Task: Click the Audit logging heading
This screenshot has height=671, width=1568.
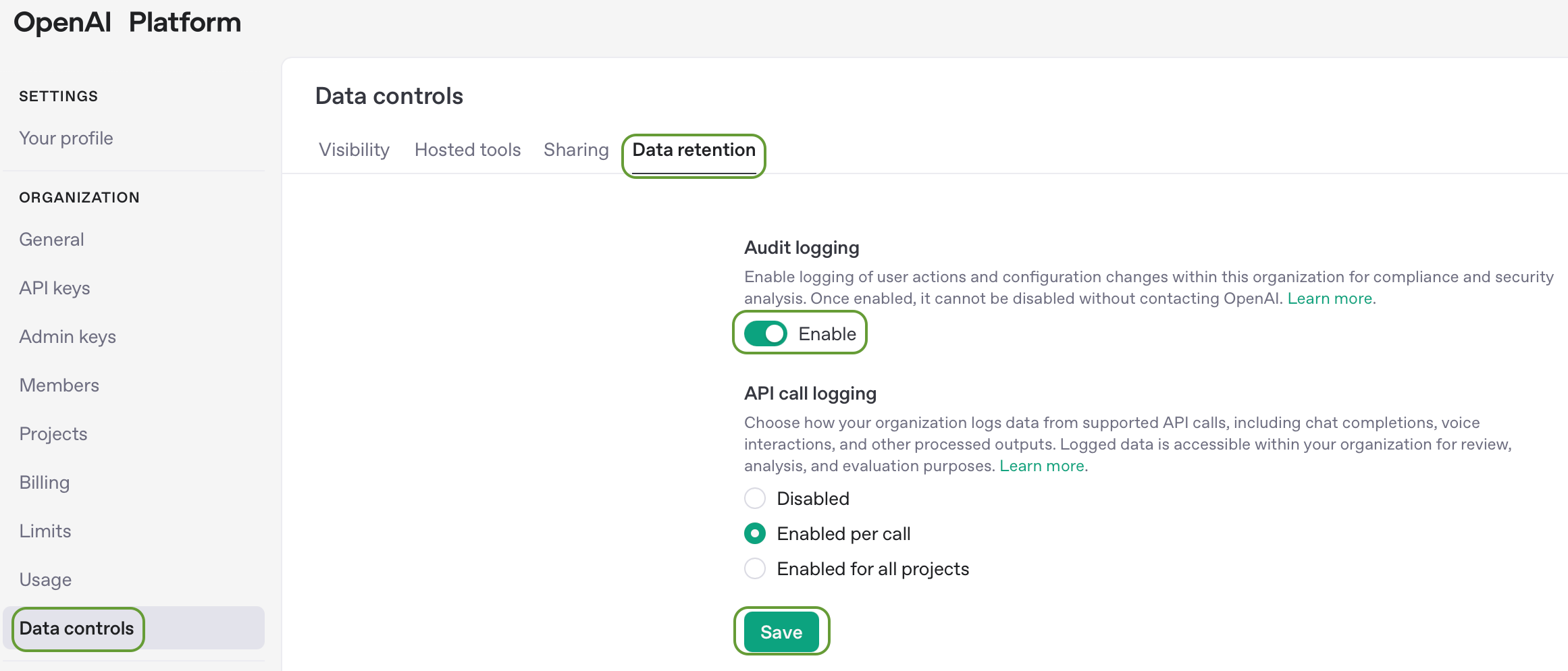Action: click(802, 248)
